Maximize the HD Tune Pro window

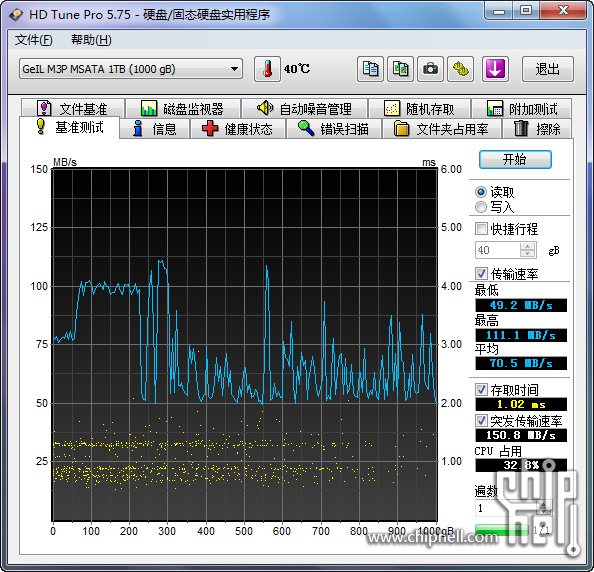(x=526, y=11)
